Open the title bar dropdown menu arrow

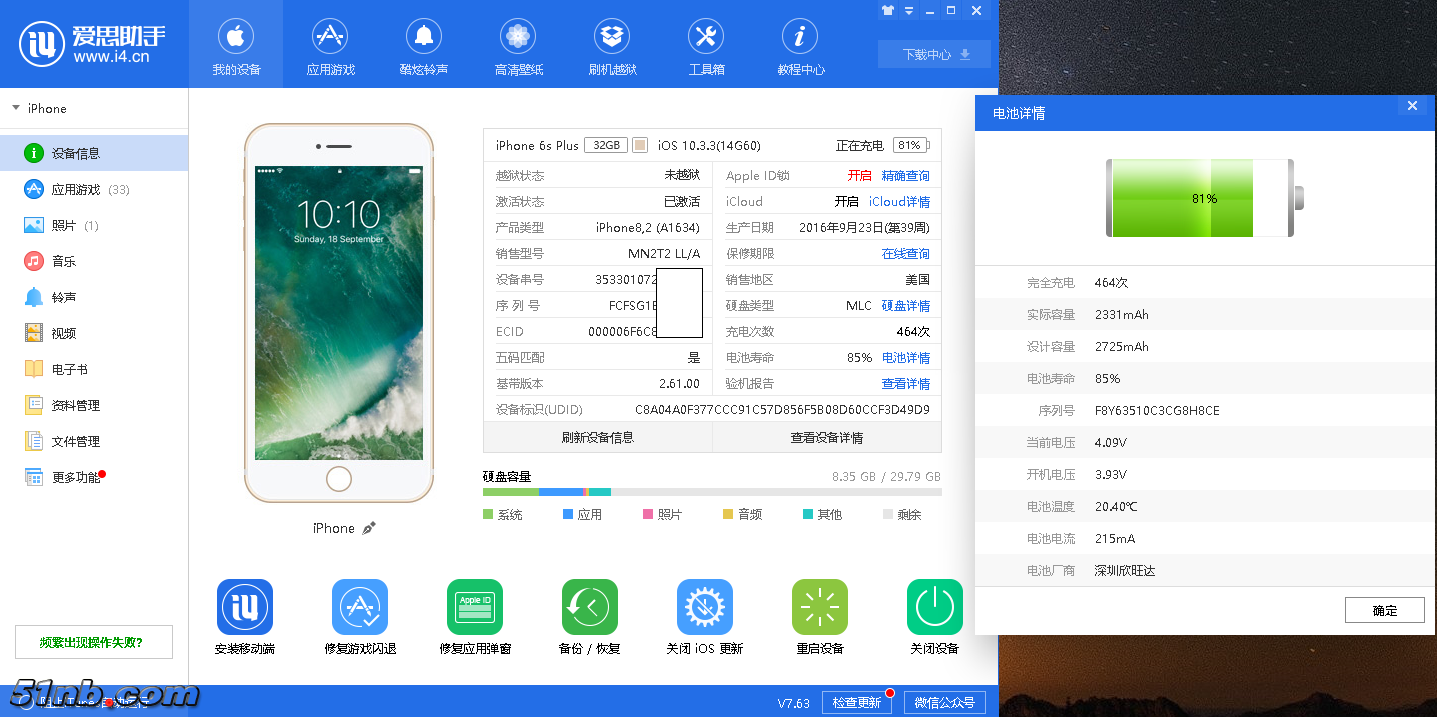click(909, 11)
